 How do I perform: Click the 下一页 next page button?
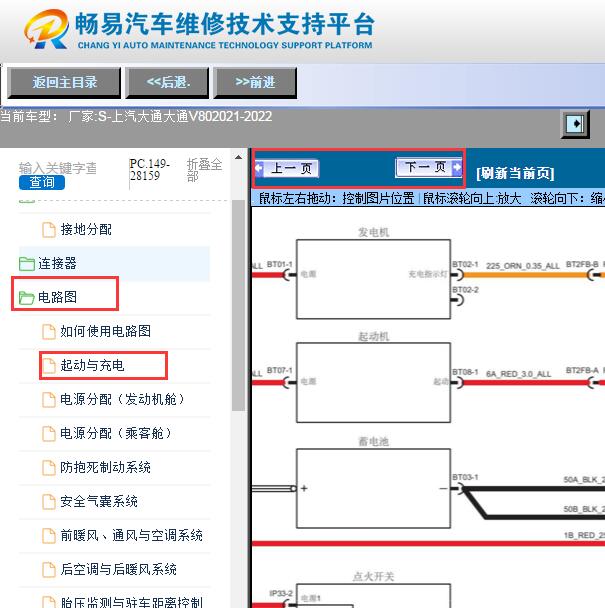429,168
